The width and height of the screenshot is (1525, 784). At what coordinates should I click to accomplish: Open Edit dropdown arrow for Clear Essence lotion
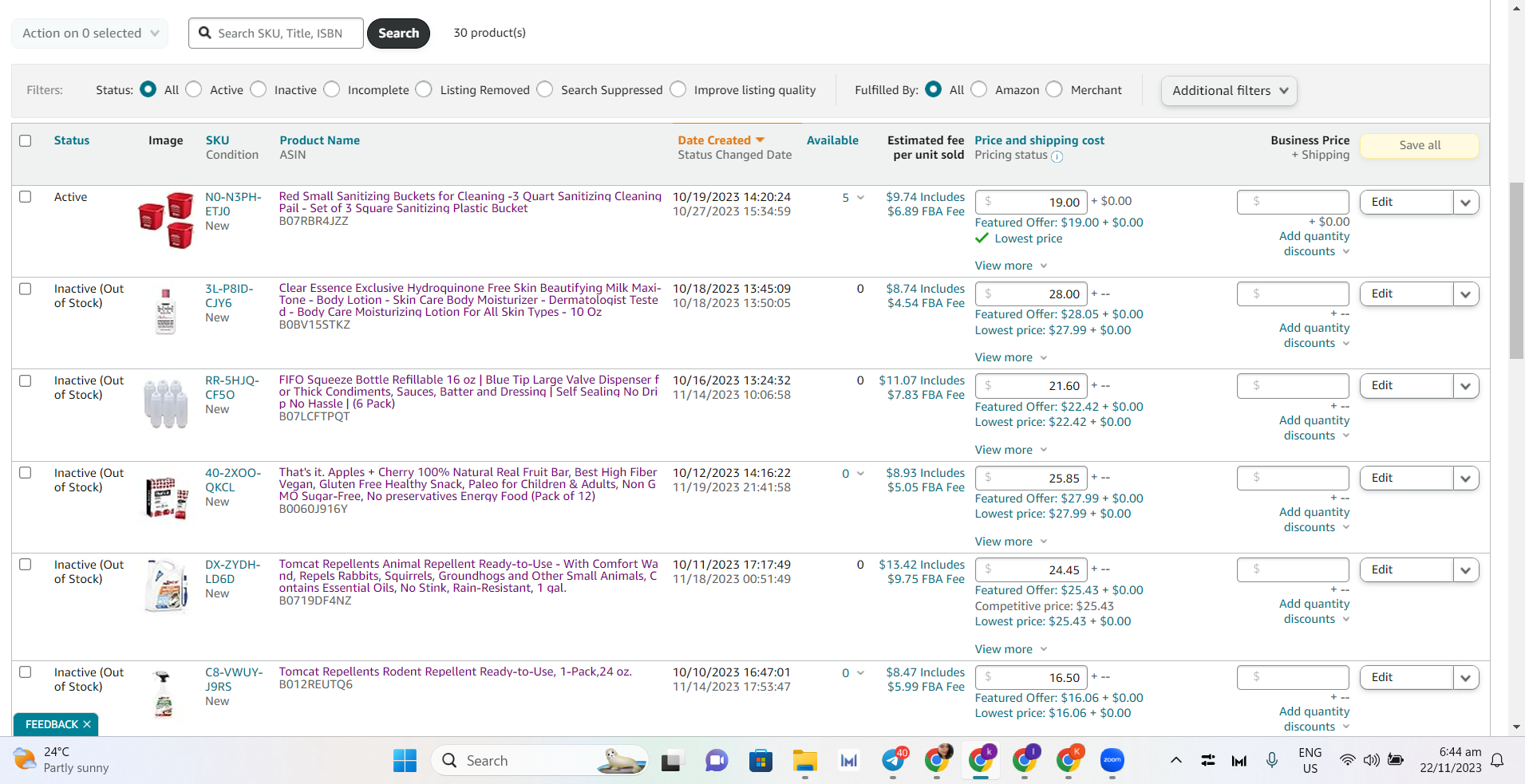coord(1465,294)
